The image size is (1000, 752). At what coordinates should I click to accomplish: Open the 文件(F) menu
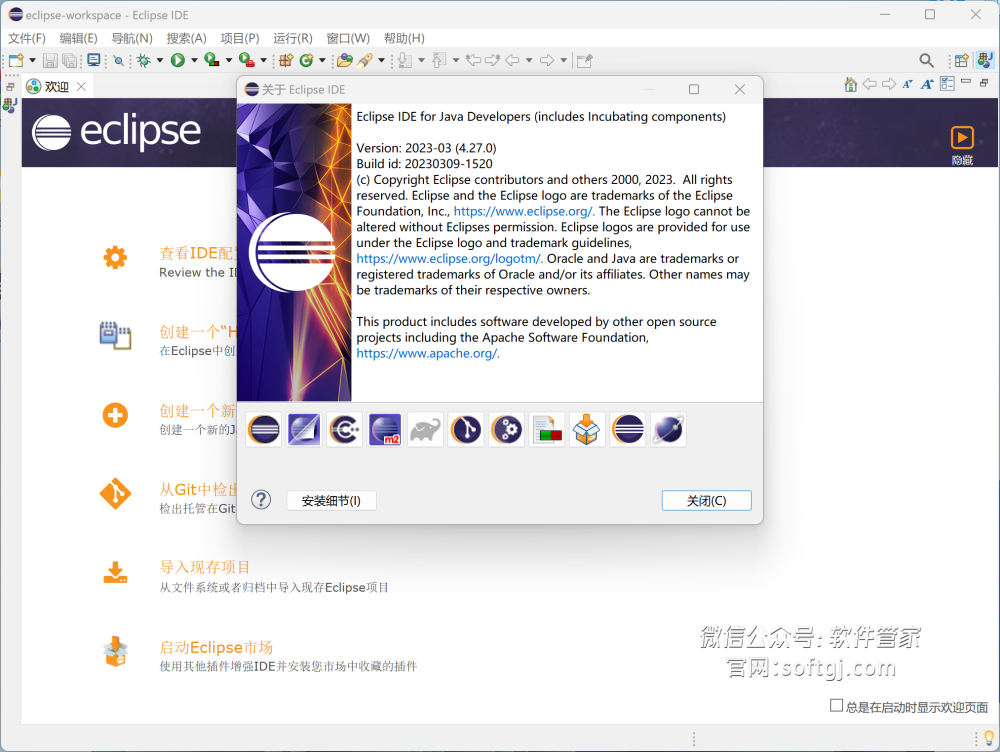coord(27,38)
